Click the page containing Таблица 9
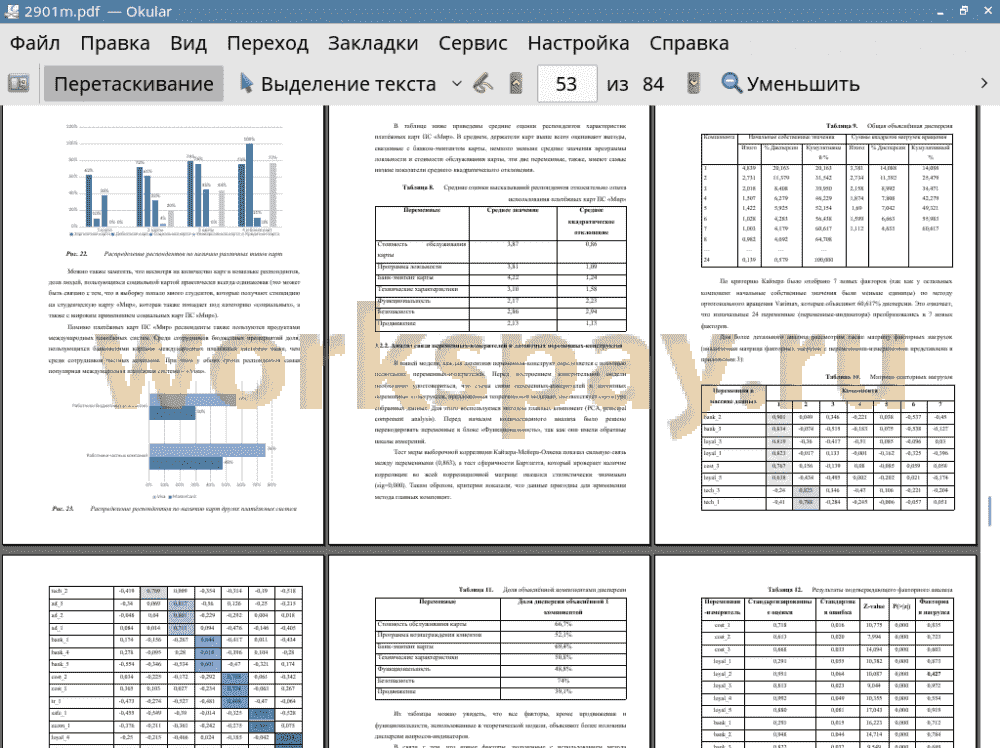1000x748 pixels. 816,324
